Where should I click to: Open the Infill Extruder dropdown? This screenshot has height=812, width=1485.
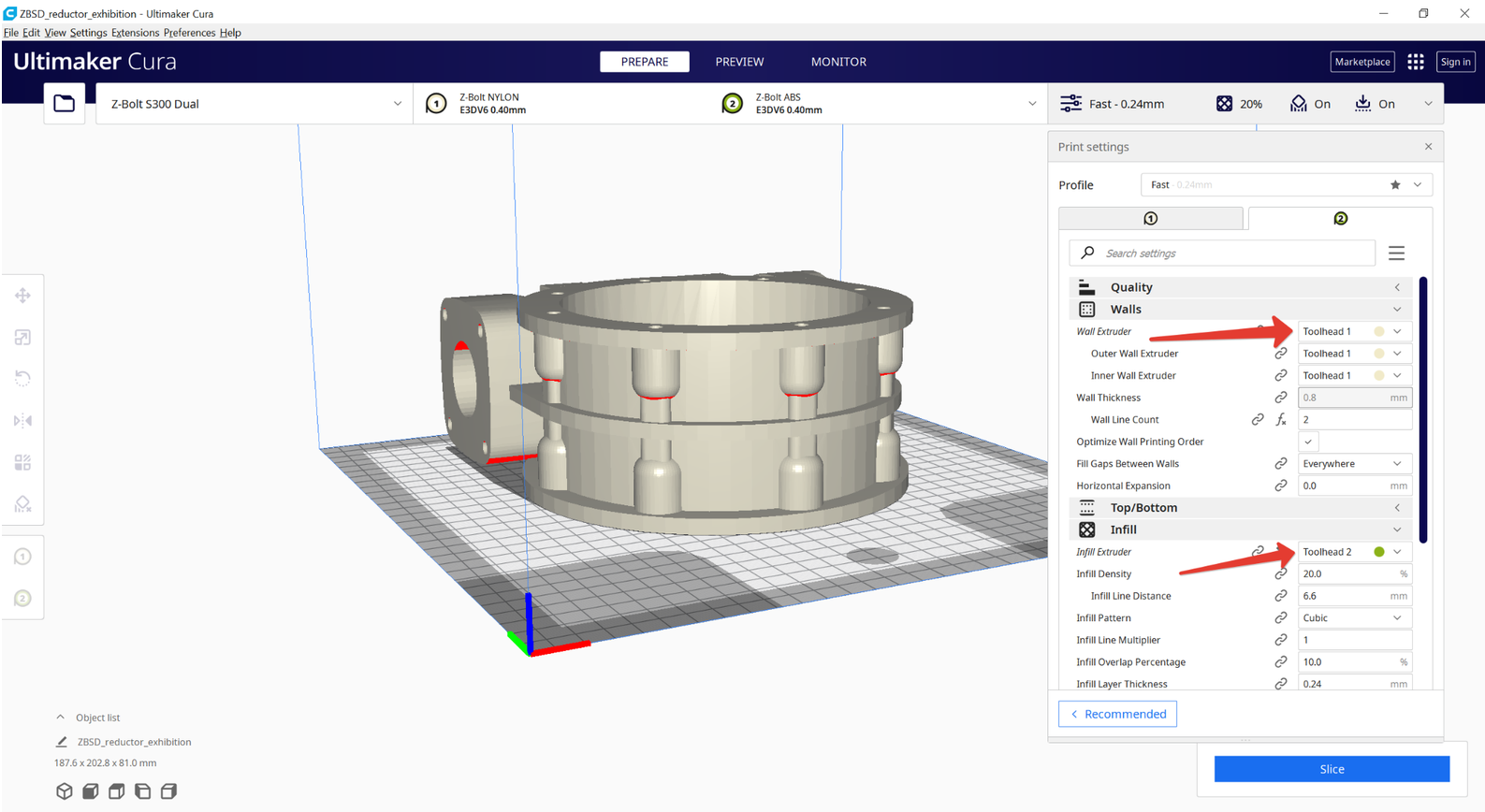1355,552
